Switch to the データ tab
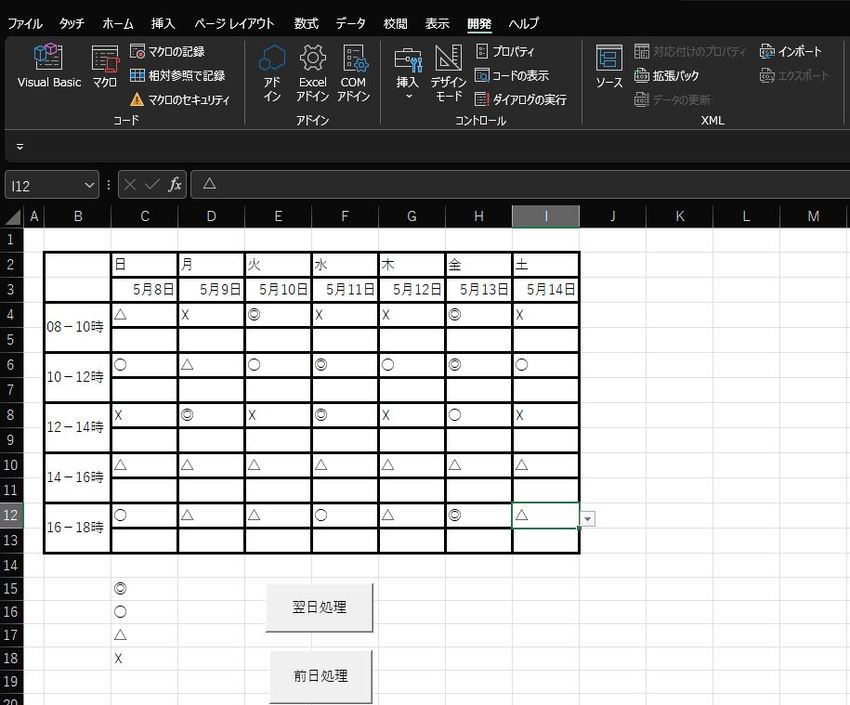The width and height of the screenshot is (850, 705). point(351,23)
